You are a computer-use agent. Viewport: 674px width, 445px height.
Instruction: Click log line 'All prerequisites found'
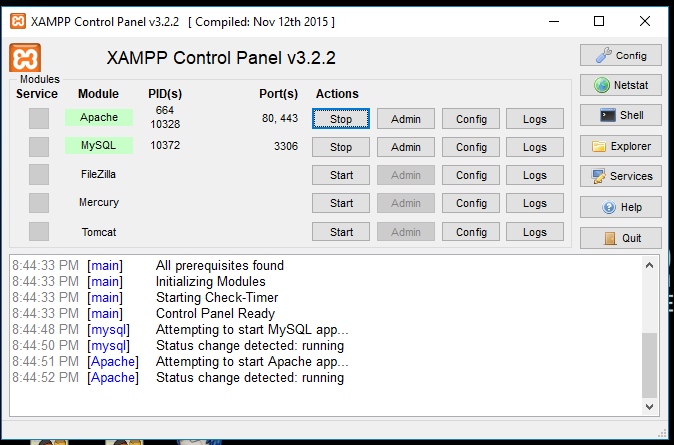[220, 266]
